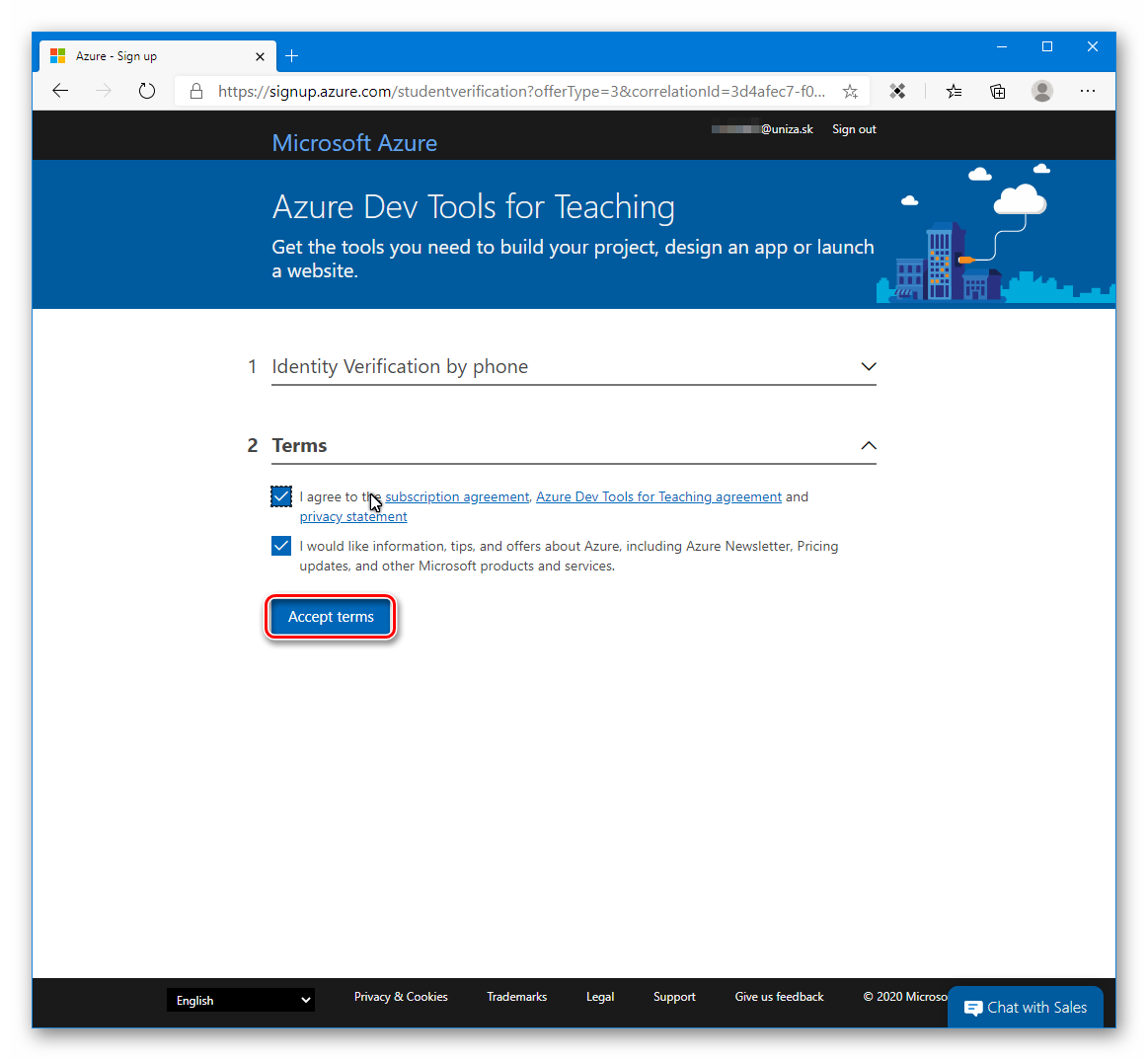Image resolution: width=1148 pixels, height=1060 pixels.
Task: Click the browser back arrow
Action: coord(60,90)
